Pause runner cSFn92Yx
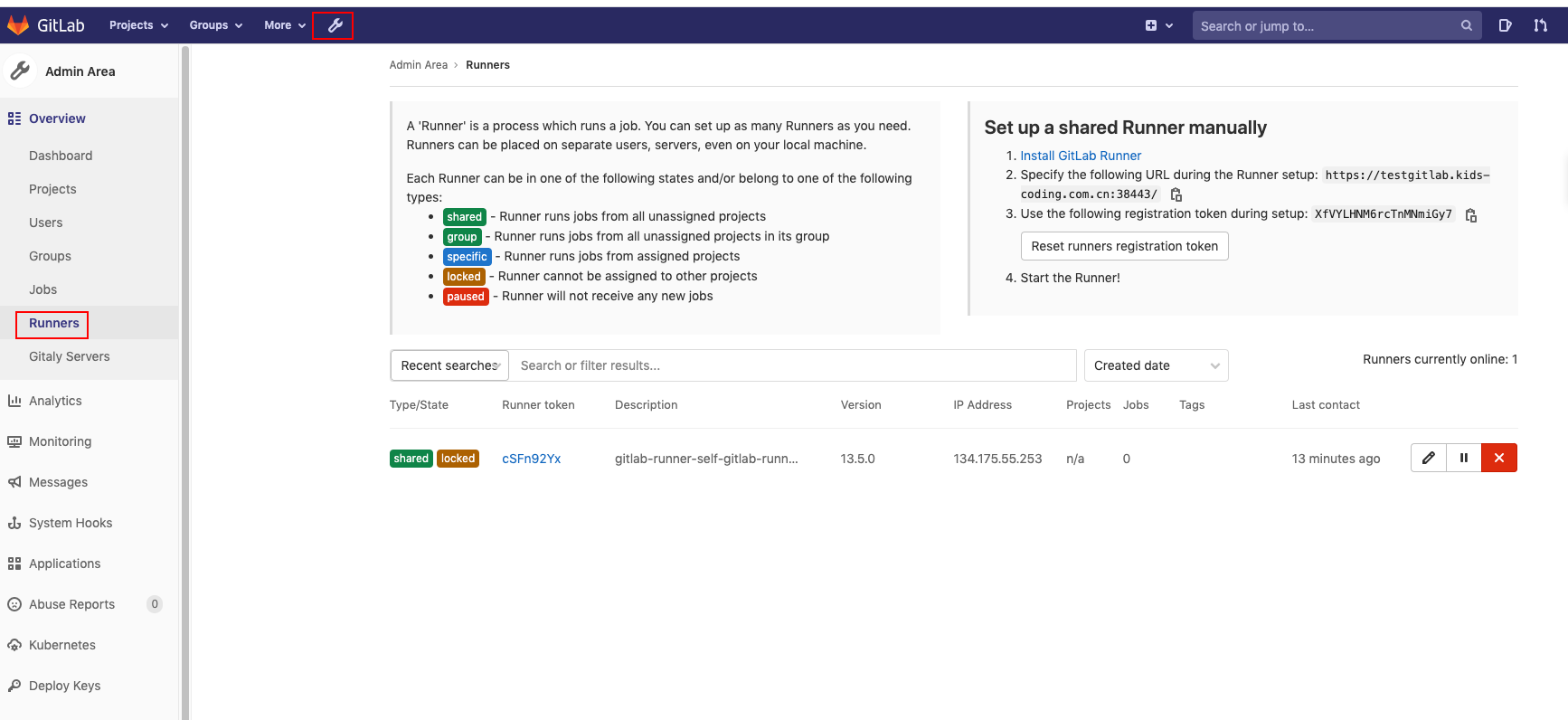This screenshot has height=720, width=1568. coord(1464,458)
